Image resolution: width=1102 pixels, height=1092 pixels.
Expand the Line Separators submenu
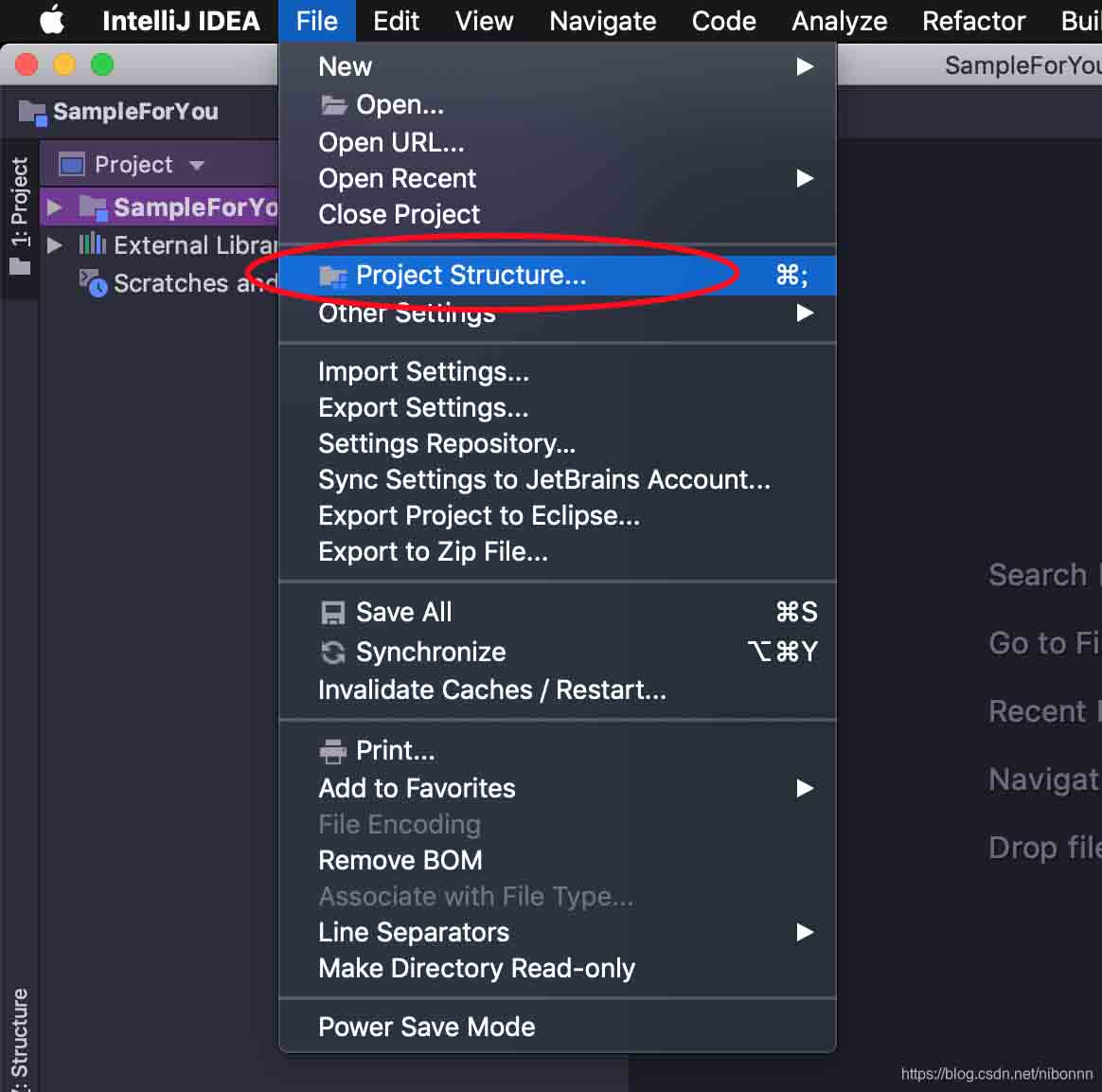(558, 932)
